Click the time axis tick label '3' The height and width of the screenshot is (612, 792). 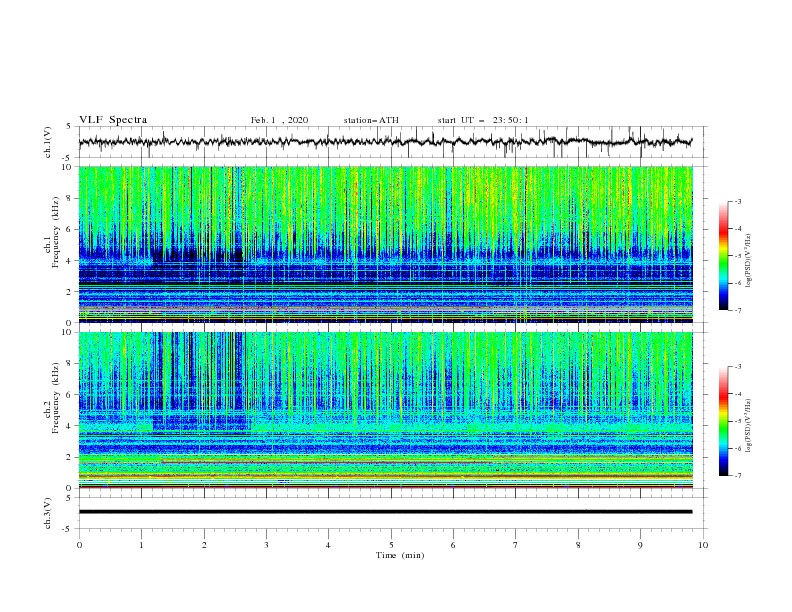click(x=266, y=545)
